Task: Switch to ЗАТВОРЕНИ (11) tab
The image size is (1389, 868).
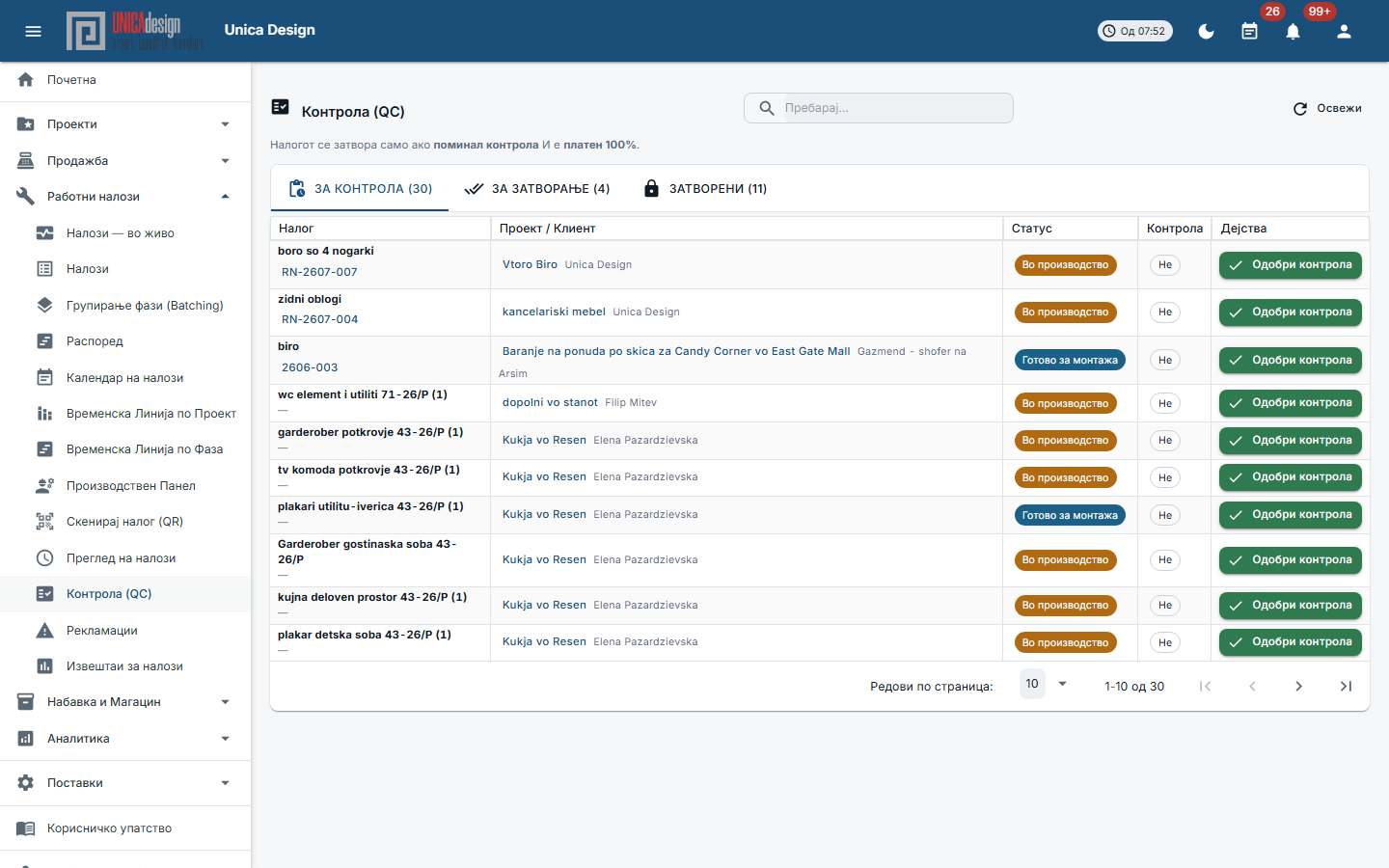Action: [705, 189]
